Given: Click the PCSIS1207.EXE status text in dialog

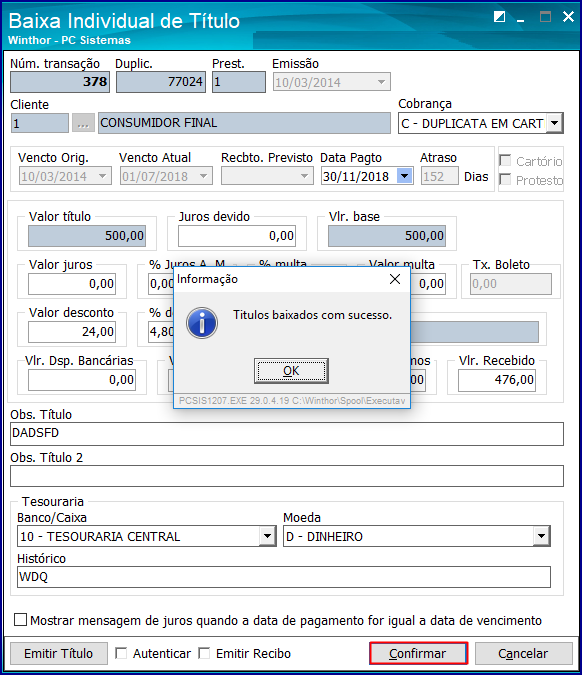Looking at the screenshot, I should [292, 401].
